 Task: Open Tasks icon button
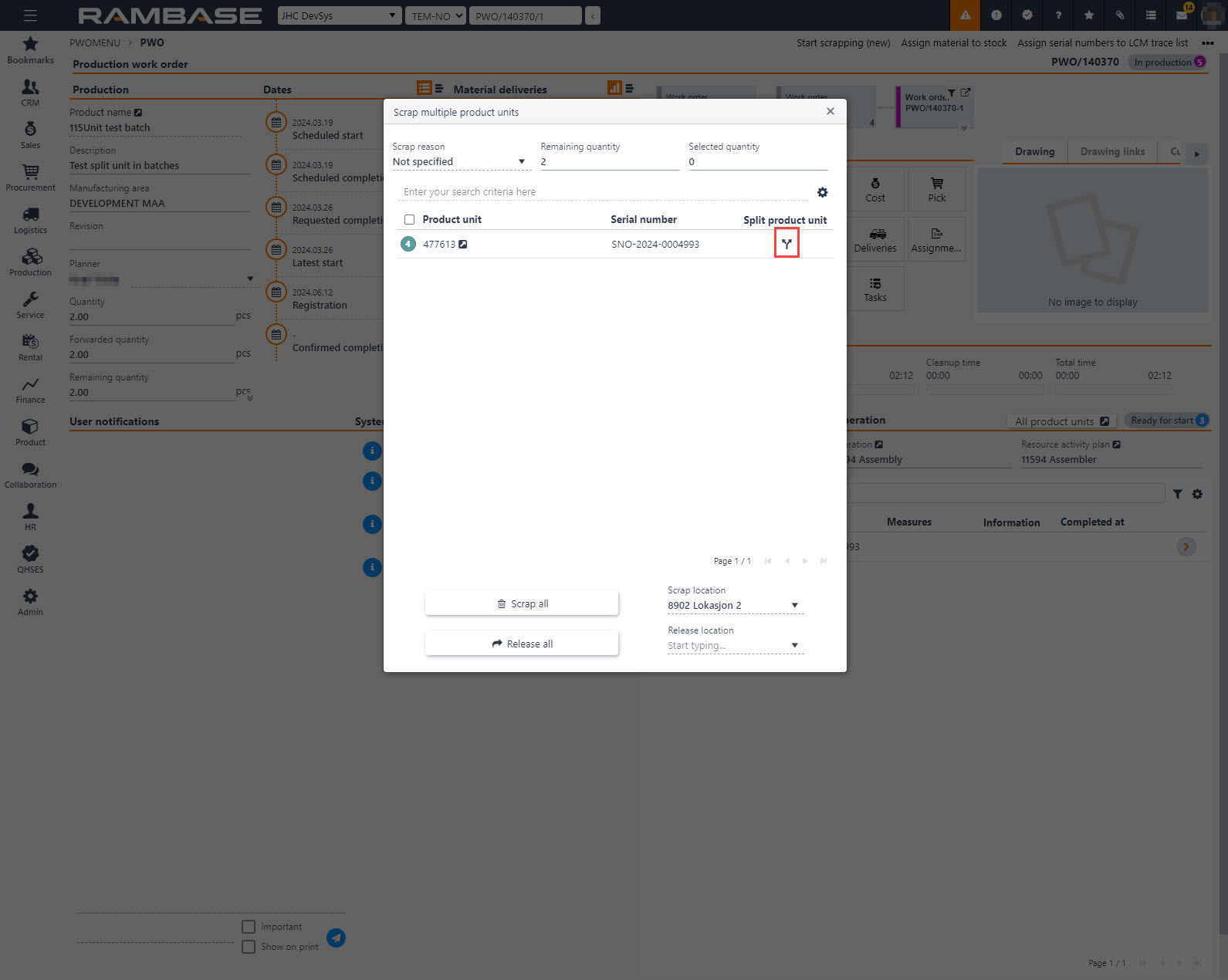coord(875,289)
